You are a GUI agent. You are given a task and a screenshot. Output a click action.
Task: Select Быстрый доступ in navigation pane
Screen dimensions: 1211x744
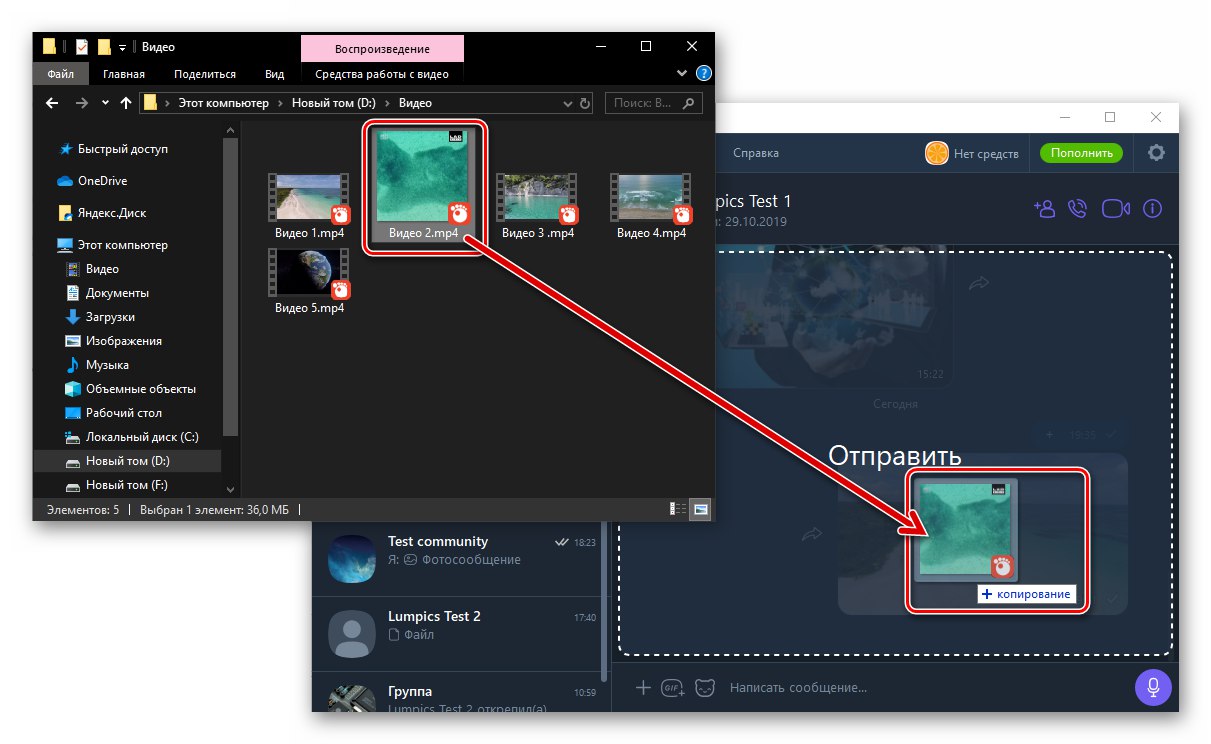124,149
